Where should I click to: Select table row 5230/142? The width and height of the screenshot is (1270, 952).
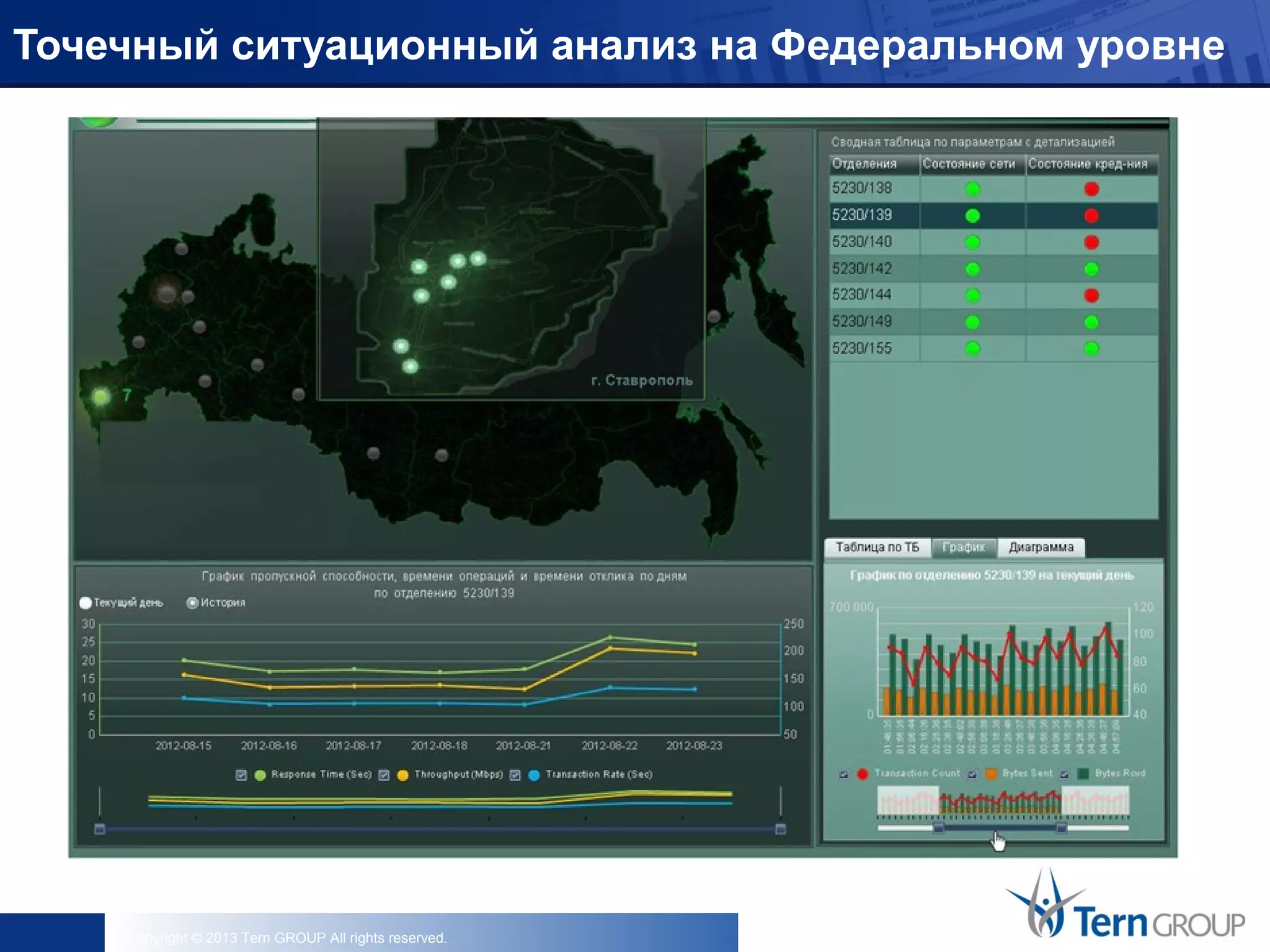coord(862,269)
